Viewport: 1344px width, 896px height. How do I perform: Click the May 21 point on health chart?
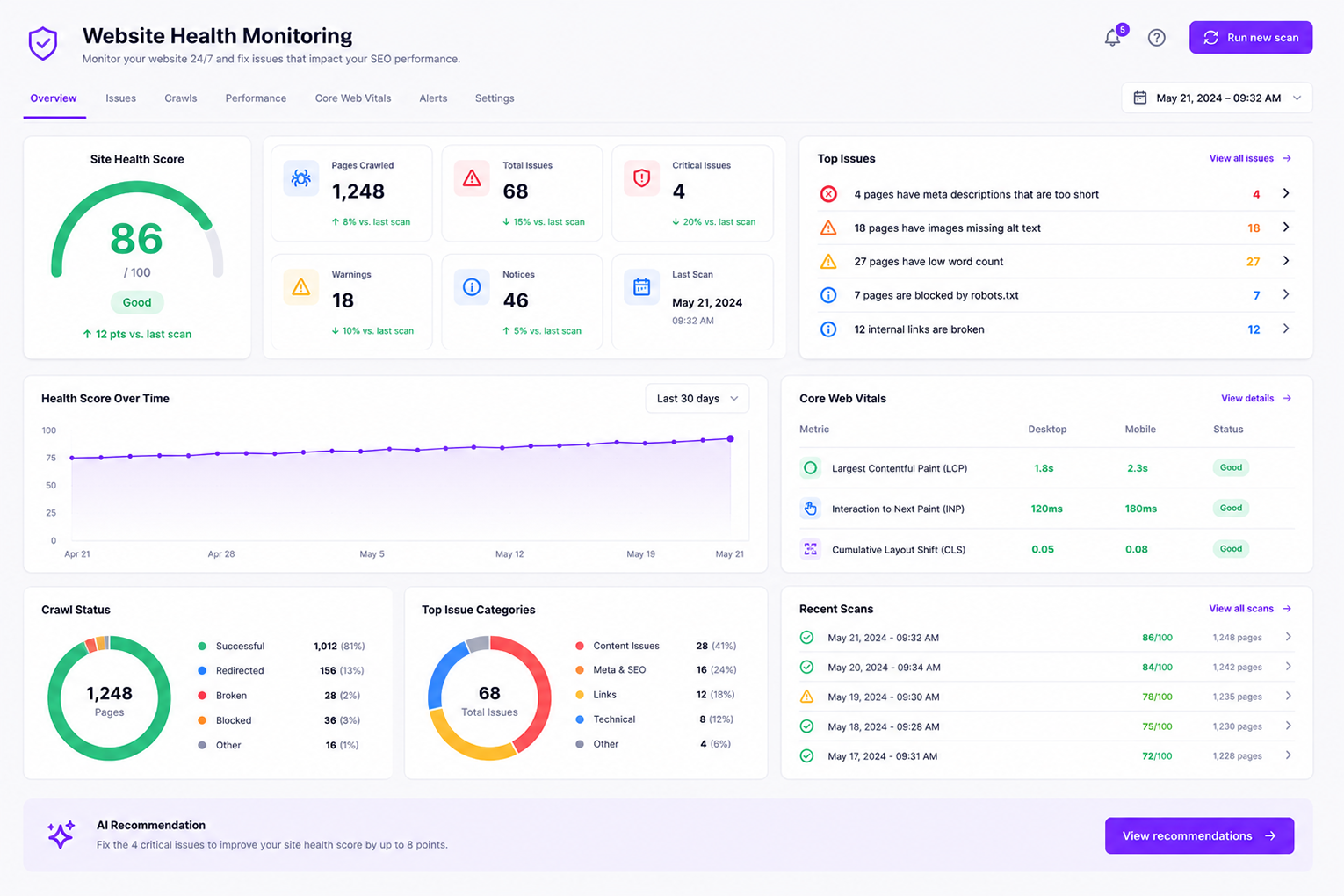[x=730, y=438]
